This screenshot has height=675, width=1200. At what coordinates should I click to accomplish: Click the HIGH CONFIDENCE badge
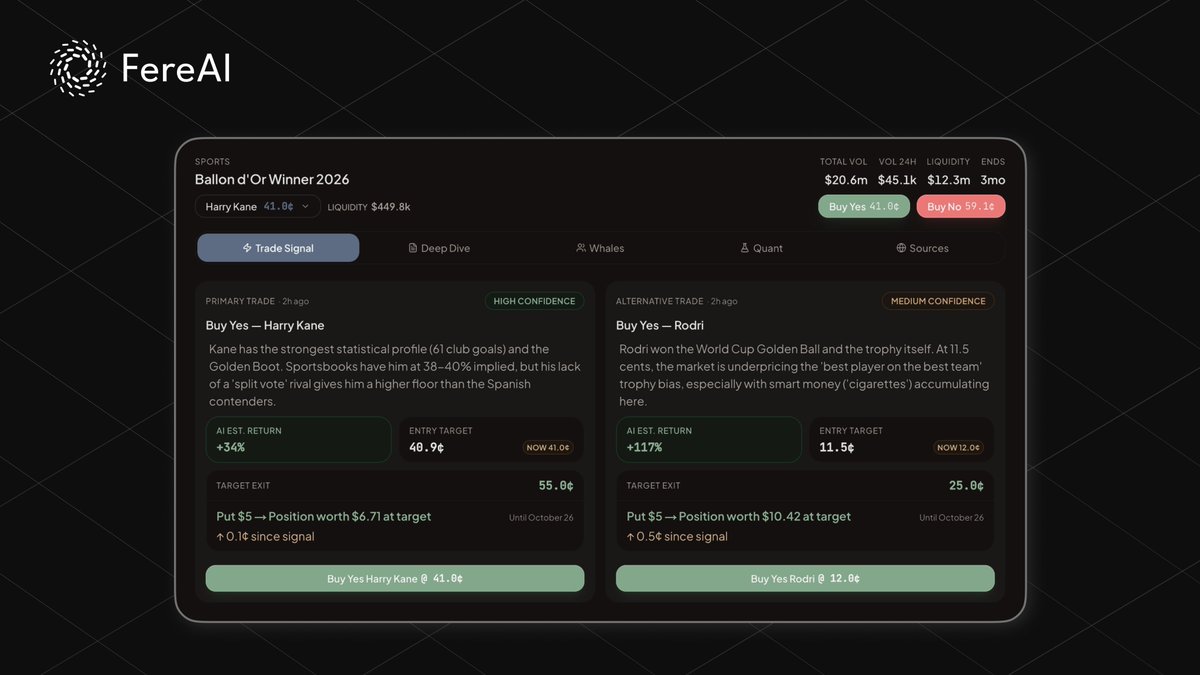point(535,301)
